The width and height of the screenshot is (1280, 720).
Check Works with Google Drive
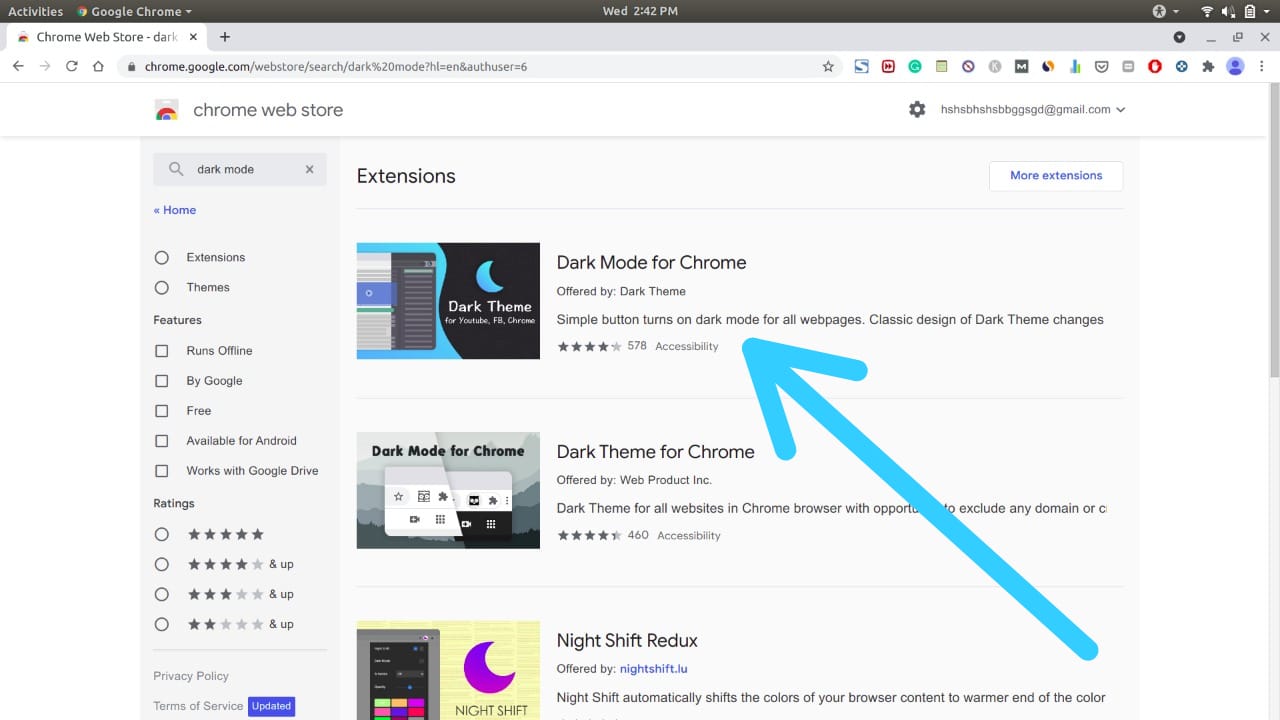point(162,471)
